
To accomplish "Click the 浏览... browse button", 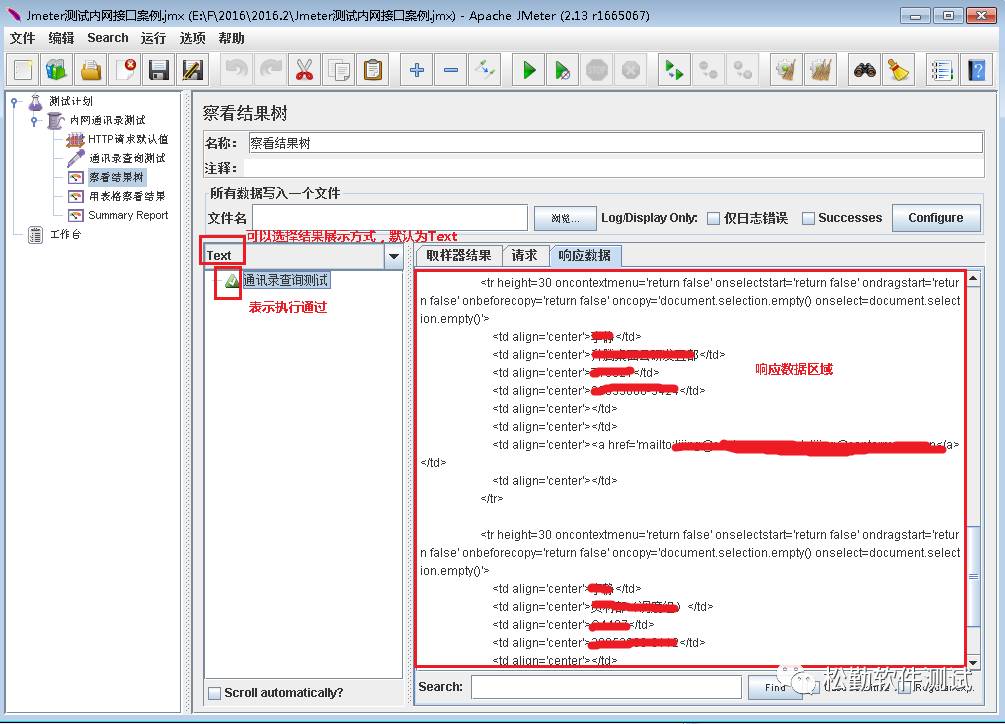I will [565, 218].
